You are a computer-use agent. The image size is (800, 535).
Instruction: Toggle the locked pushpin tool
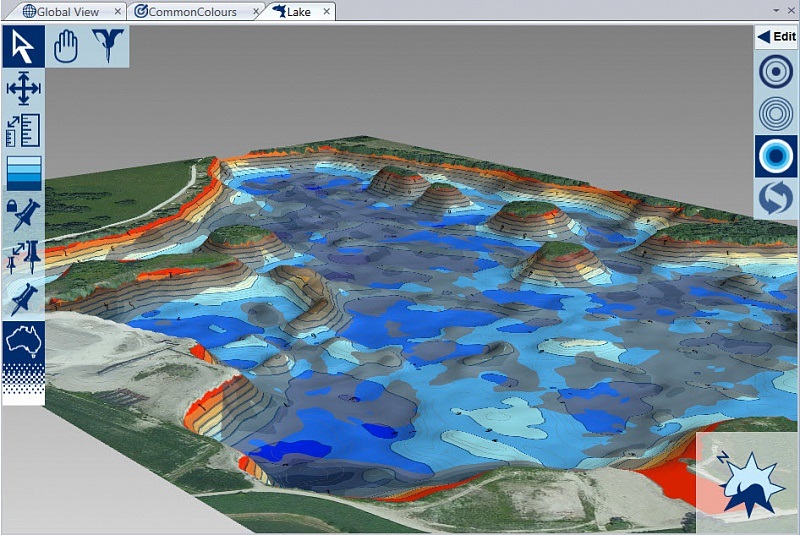23,215
